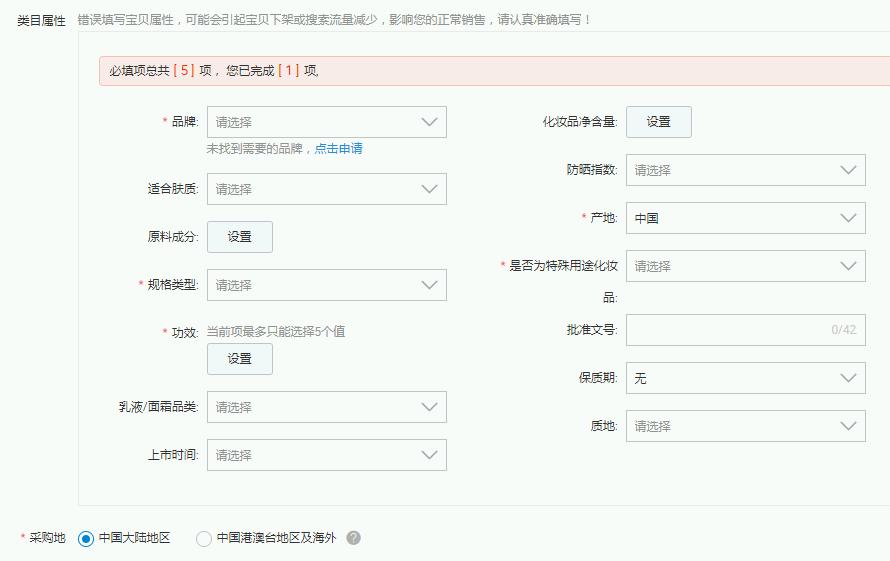
Task: Open the 质地 texture dropdown
Action: [745, 426]
